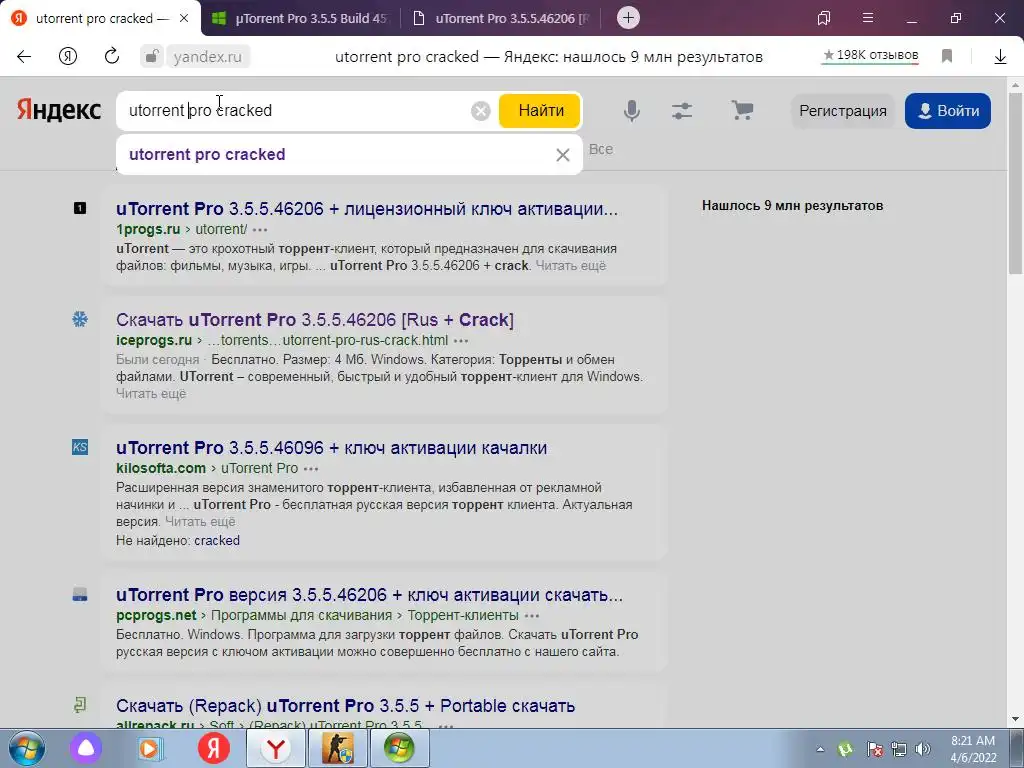Click the 1progs.ru domain link

tap(148, 229)
